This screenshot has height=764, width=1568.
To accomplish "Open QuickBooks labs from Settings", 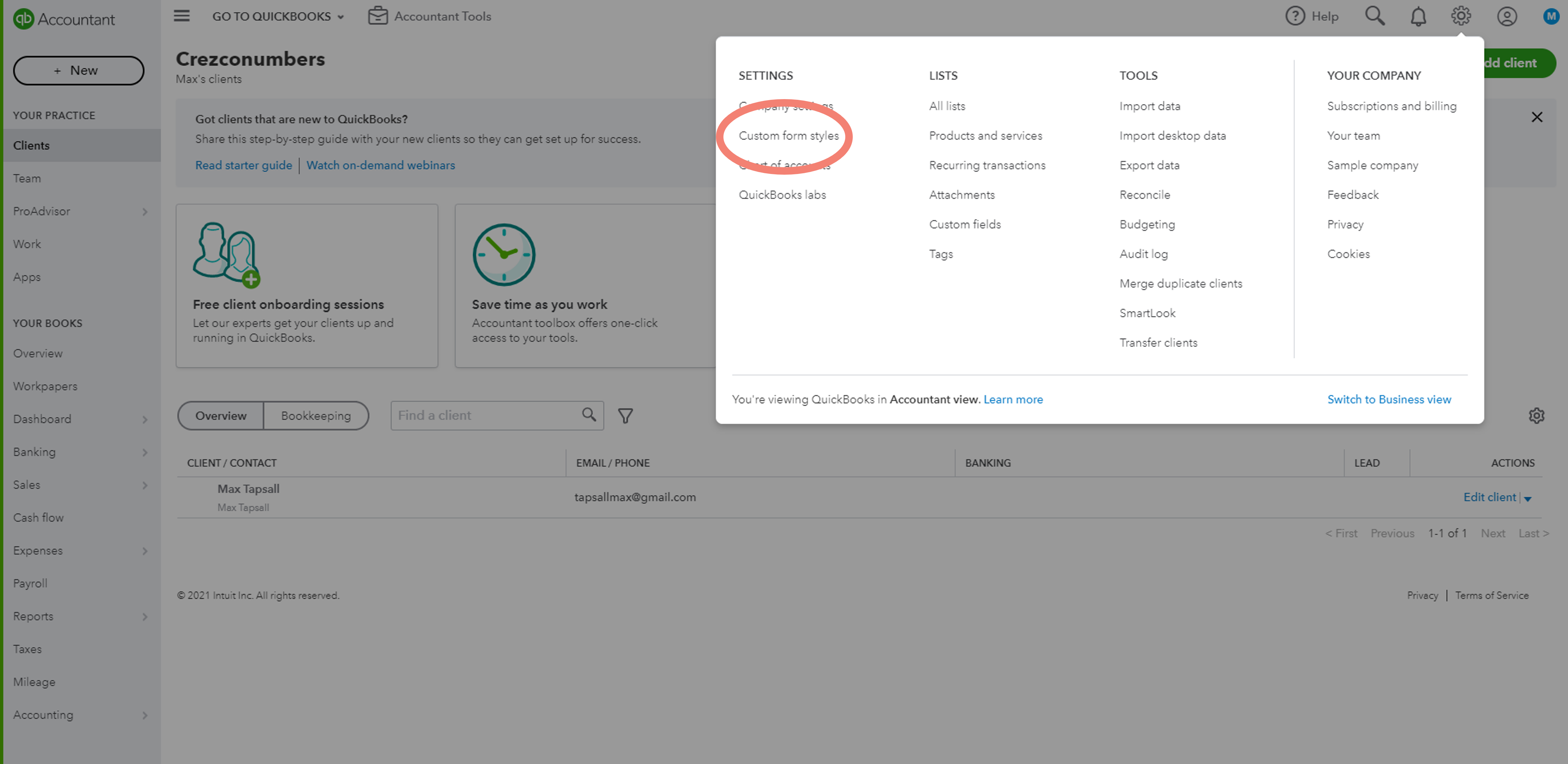I will pos(782,195).
